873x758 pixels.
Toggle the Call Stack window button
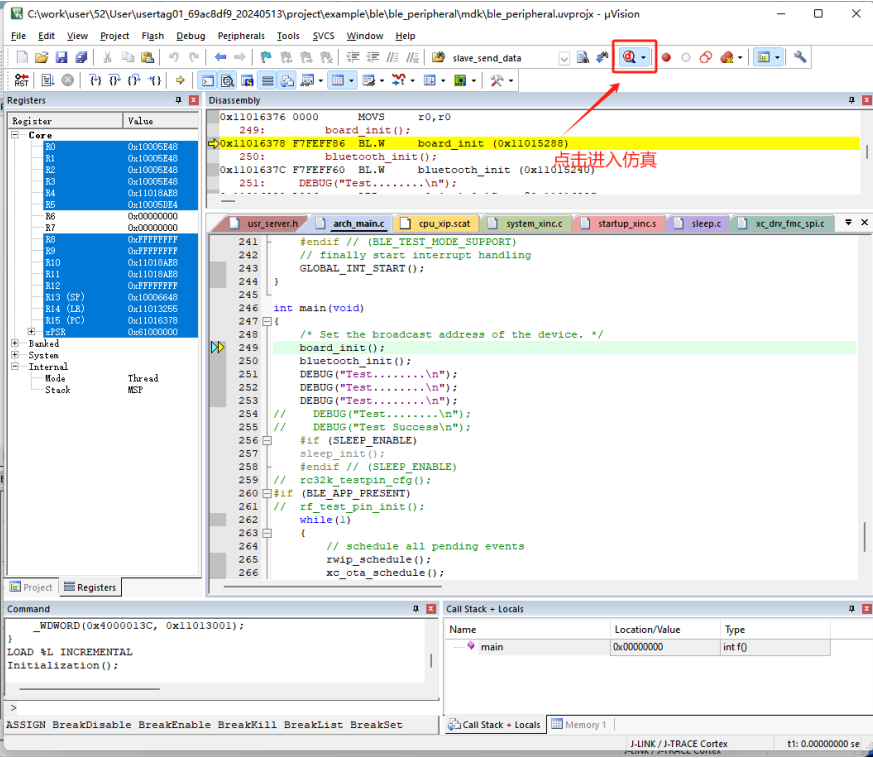pos(287,80)
